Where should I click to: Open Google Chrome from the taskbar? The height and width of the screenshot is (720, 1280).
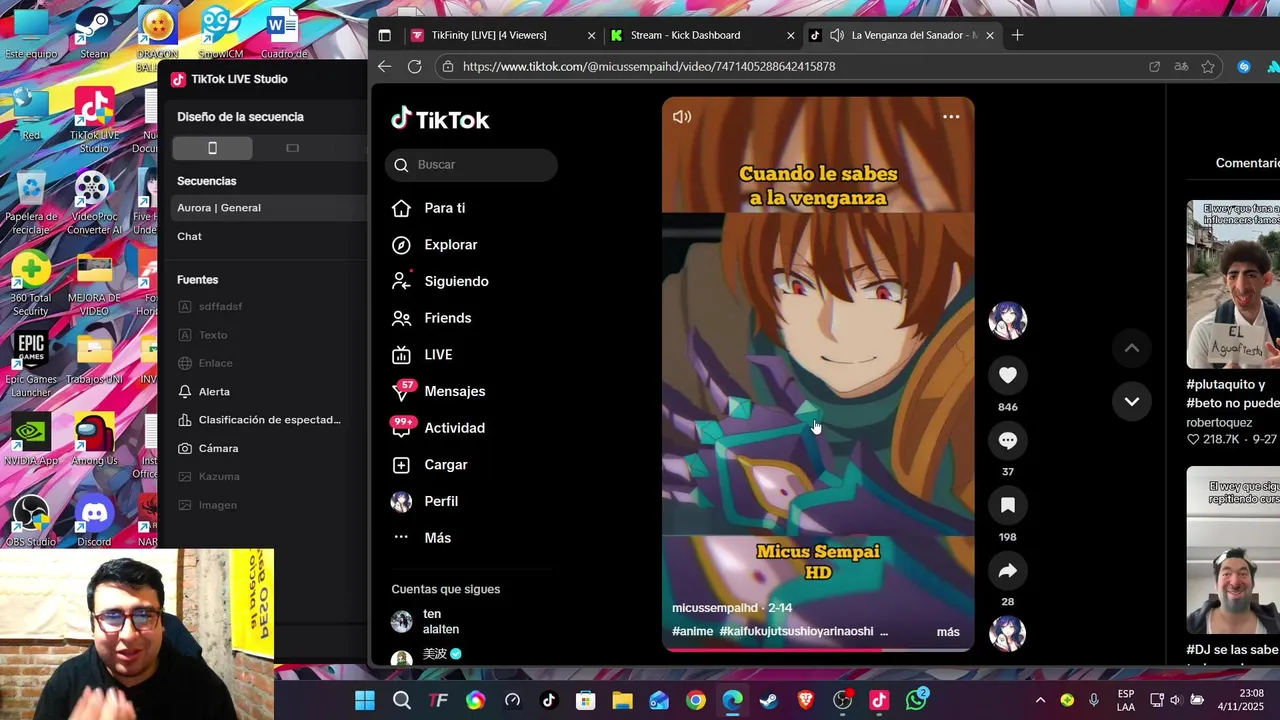pos(696,700)
